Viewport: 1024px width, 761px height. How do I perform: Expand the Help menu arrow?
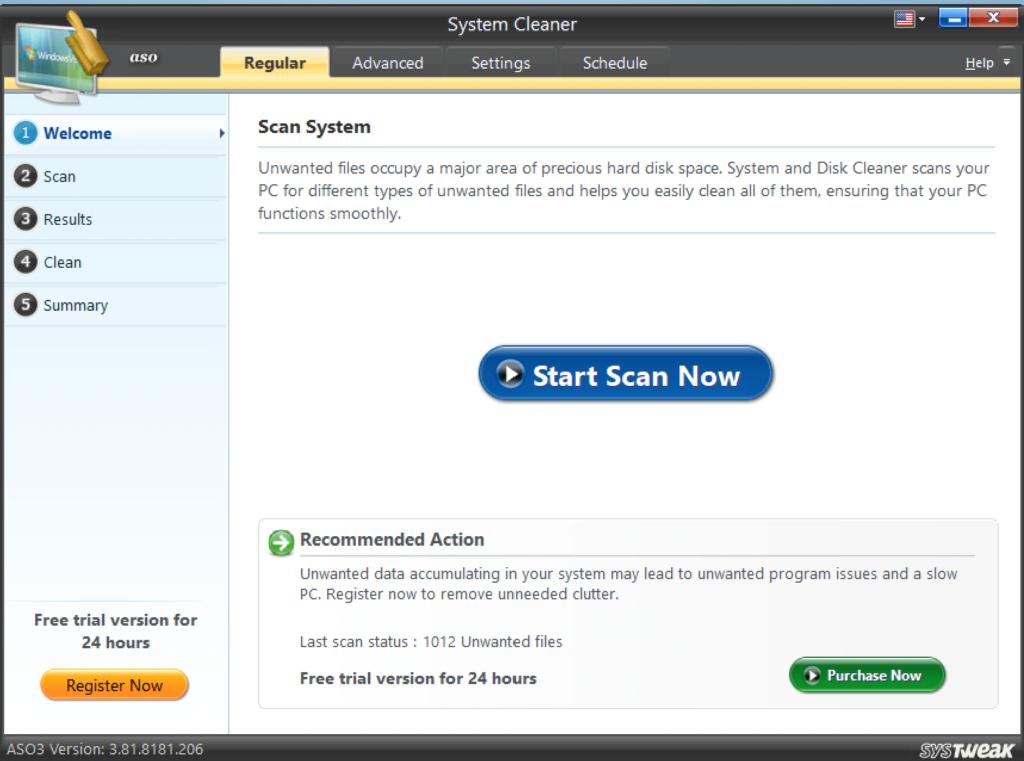coord(1006,62)
